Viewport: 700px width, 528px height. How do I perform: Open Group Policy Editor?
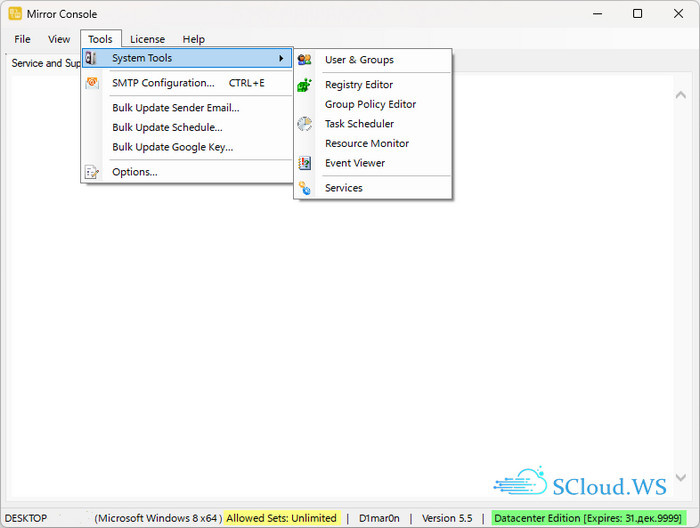tap(370, 104)
